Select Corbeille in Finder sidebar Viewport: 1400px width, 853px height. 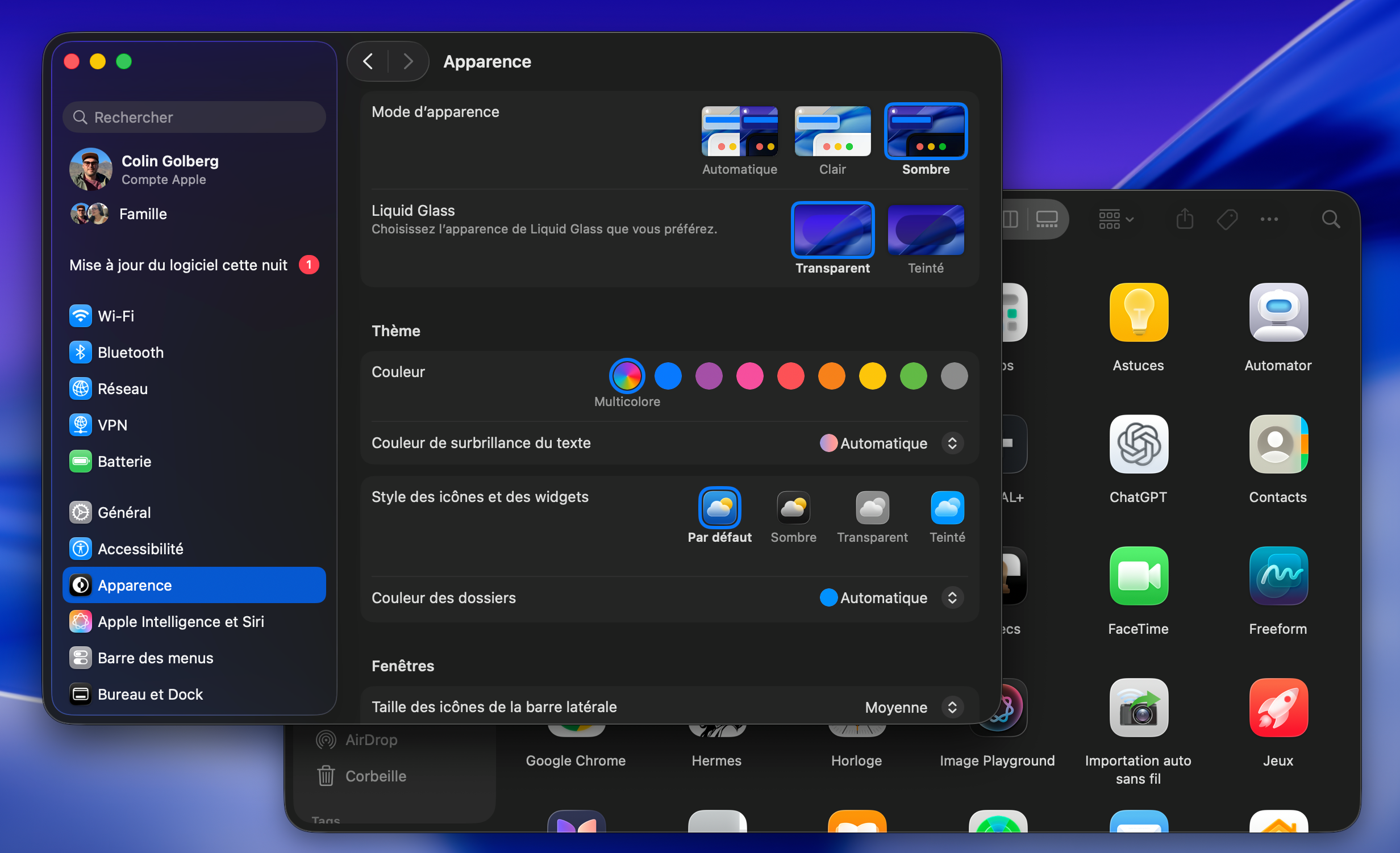pos(376,776)
